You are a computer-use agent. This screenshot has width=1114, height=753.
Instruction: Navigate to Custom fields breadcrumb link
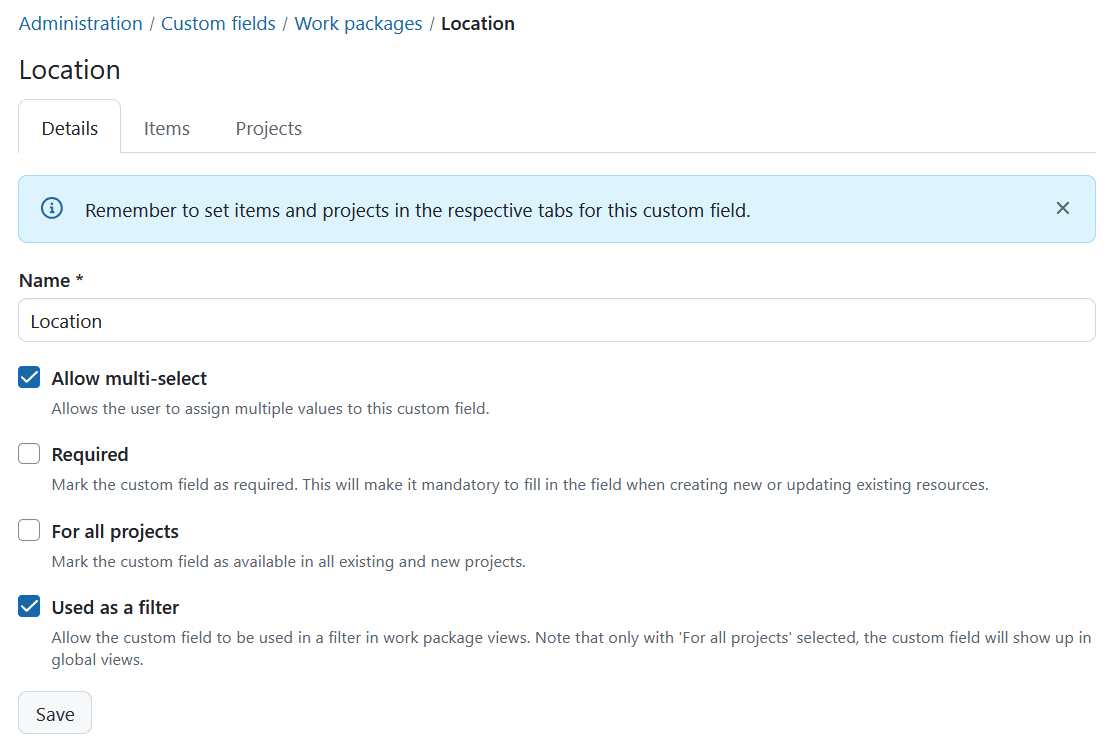point(218,23)
